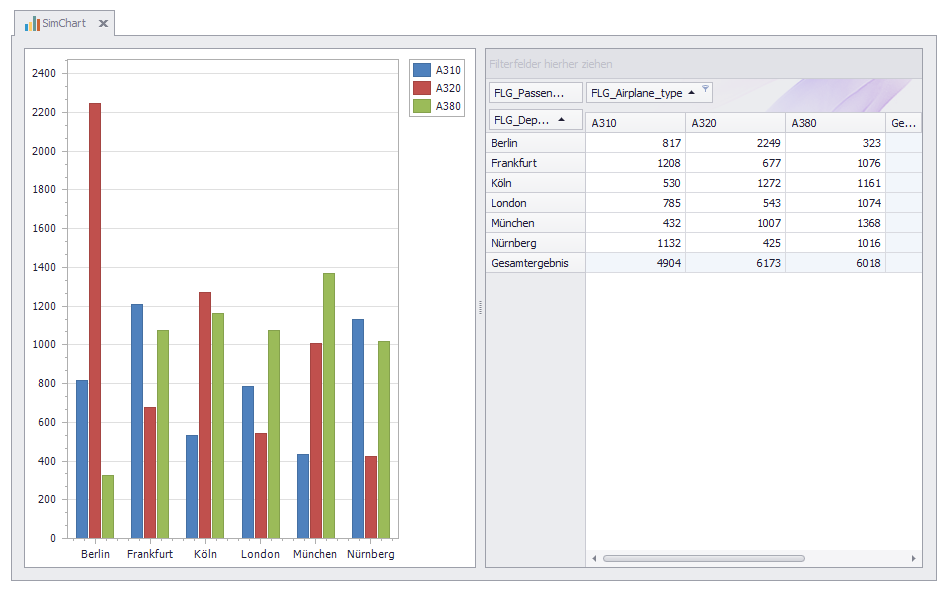Click the FLG_Passen data field button
The image size is (949, 595).
click(535, 93)
